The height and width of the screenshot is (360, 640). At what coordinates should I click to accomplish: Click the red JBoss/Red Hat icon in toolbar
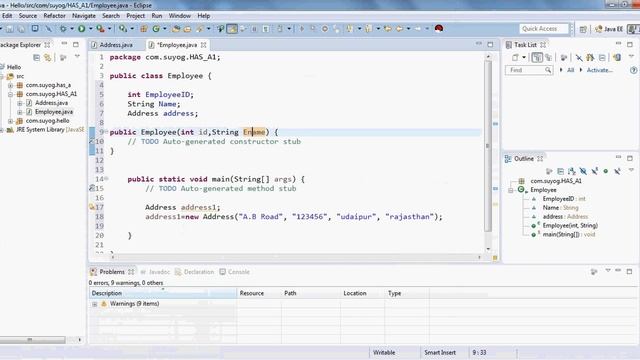(x=439, y=29)
